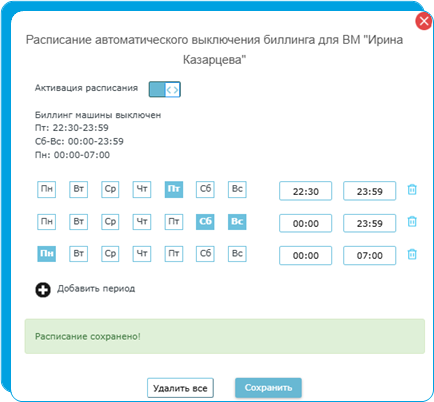Delete the Friday 22:30-23:59 period
This screenshot has height=402, width=434.
pyautogui.click(x=412, y=190)
